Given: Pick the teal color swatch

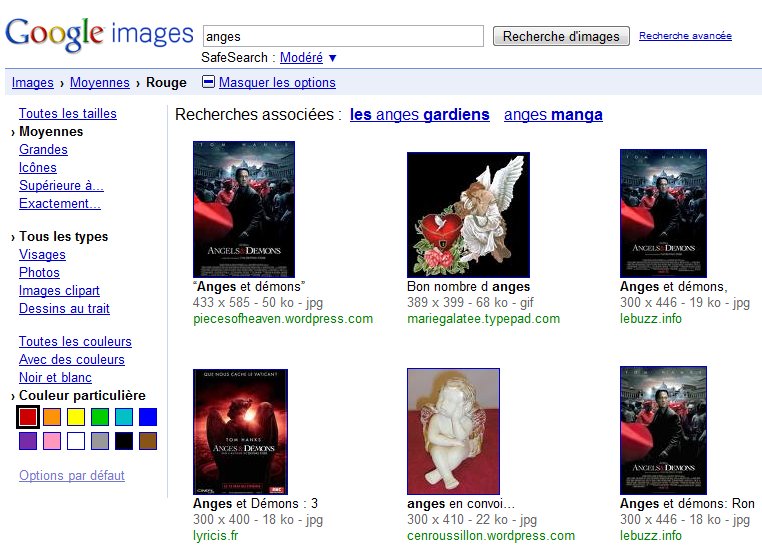Looking at the screenshot, I should [124, 417].
